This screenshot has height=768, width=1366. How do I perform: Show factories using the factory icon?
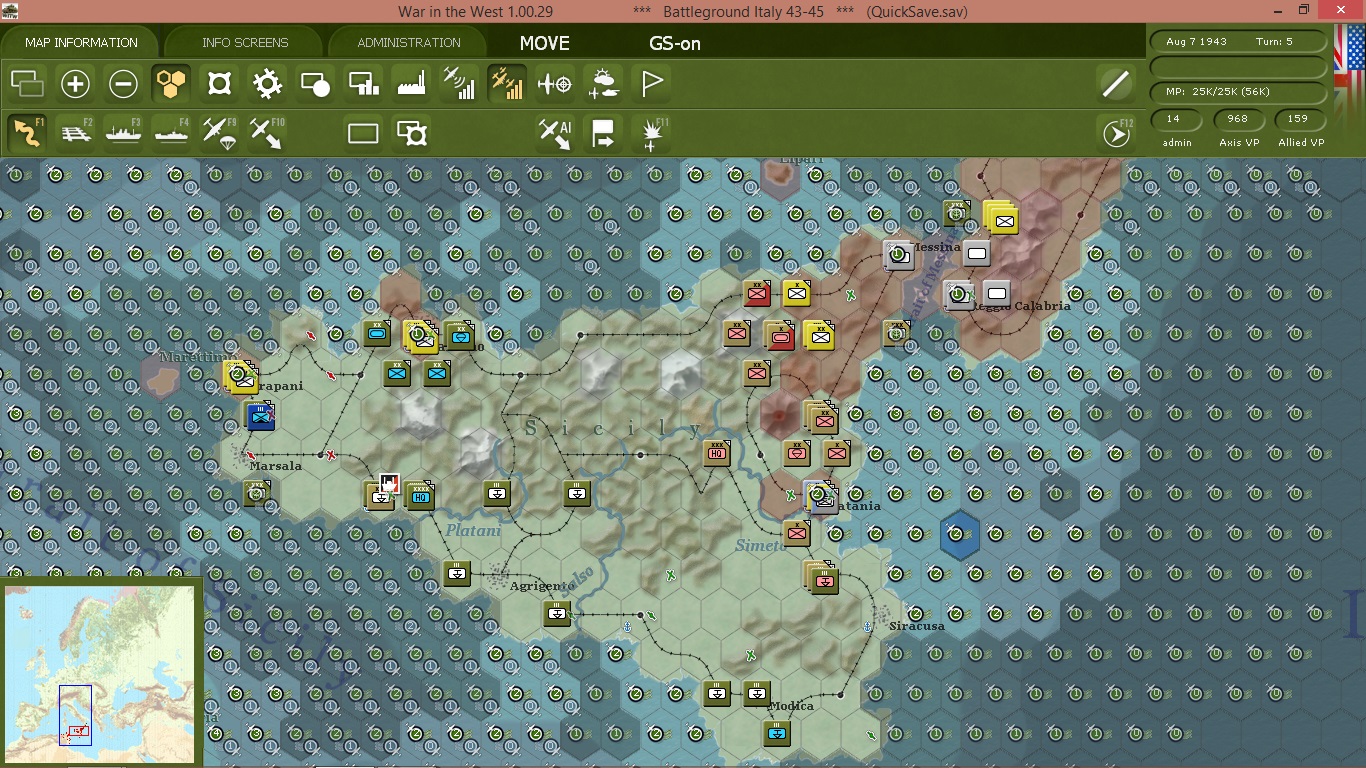pos(411,84)
